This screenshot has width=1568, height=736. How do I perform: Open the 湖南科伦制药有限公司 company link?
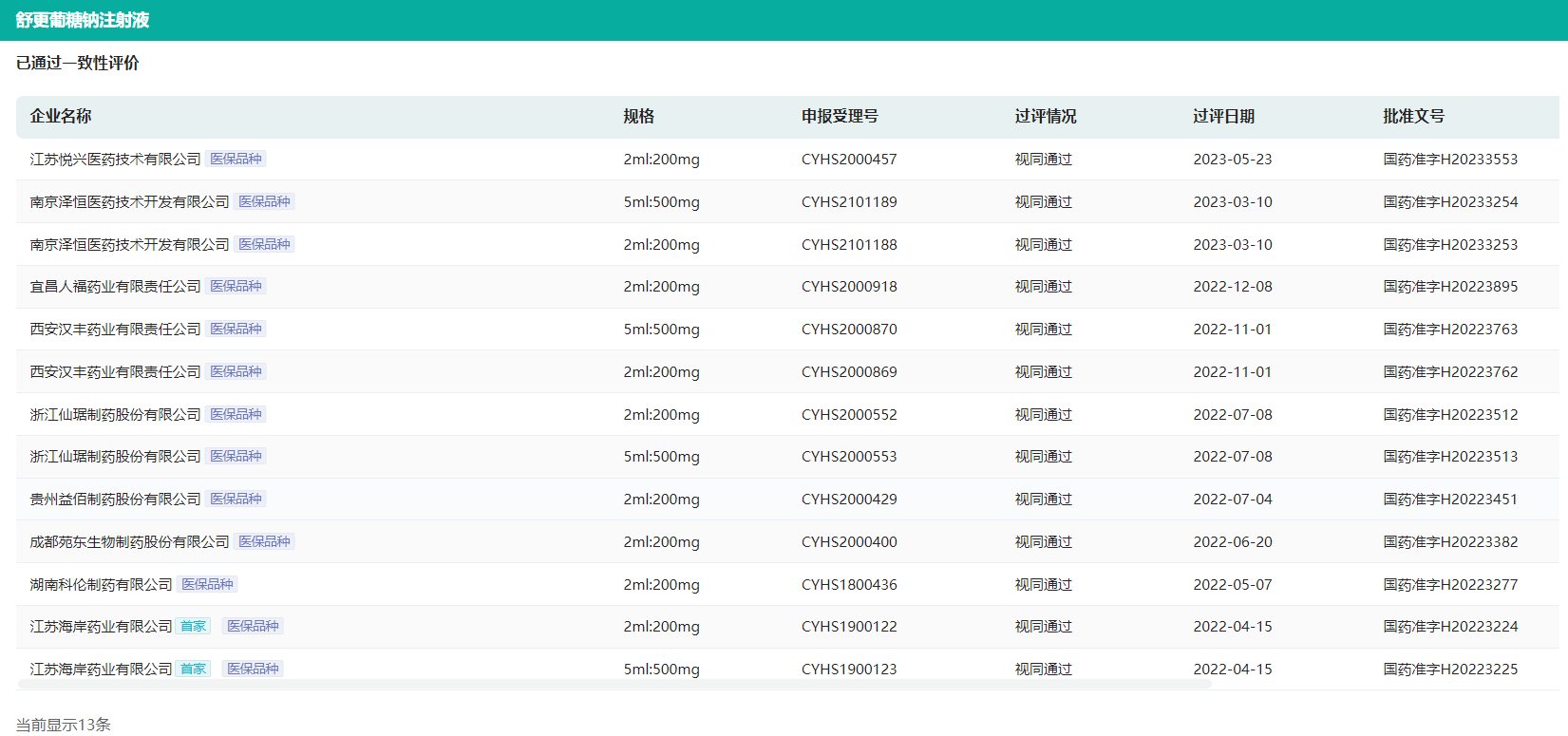coord(101,585)
